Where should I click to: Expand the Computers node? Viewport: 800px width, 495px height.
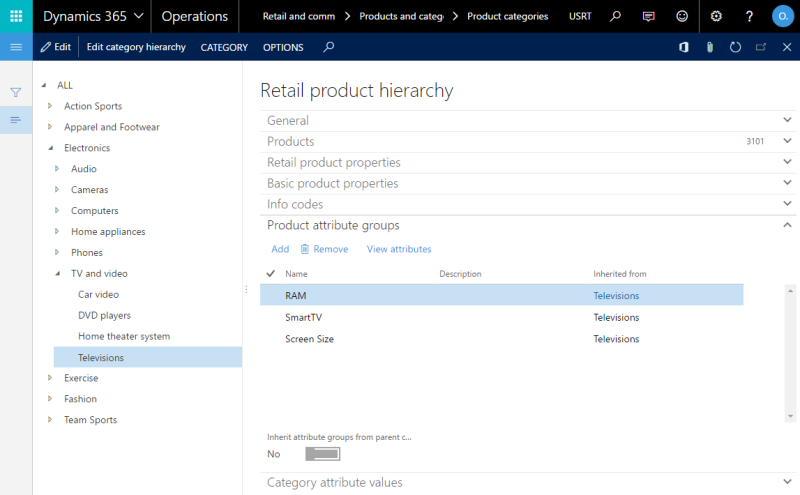[x=57, y=210]
